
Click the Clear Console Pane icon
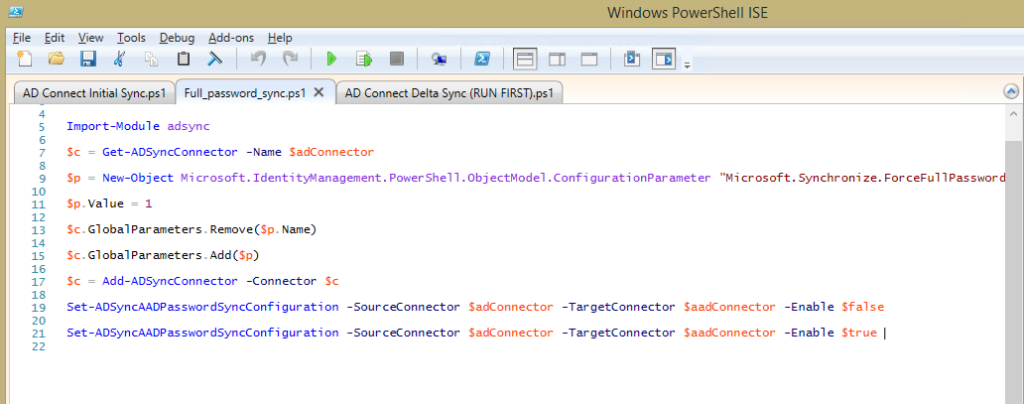(x=214, y=59)
